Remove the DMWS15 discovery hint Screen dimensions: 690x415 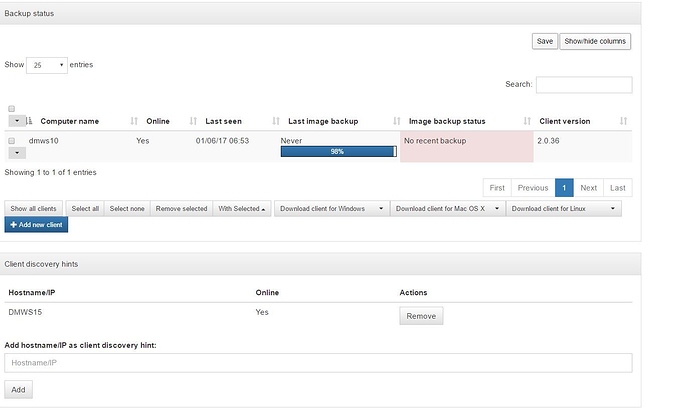click(x=421, y=315)
